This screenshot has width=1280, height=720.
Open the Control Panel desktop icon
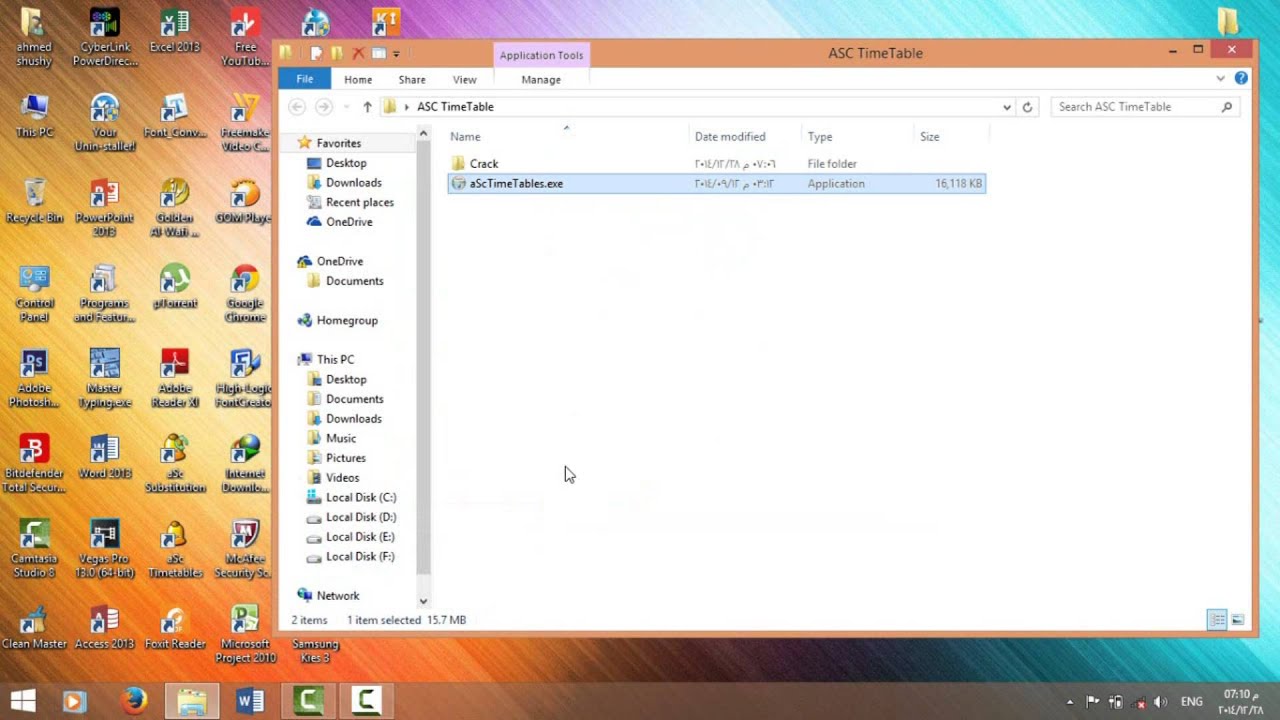[x=34, y=294]
